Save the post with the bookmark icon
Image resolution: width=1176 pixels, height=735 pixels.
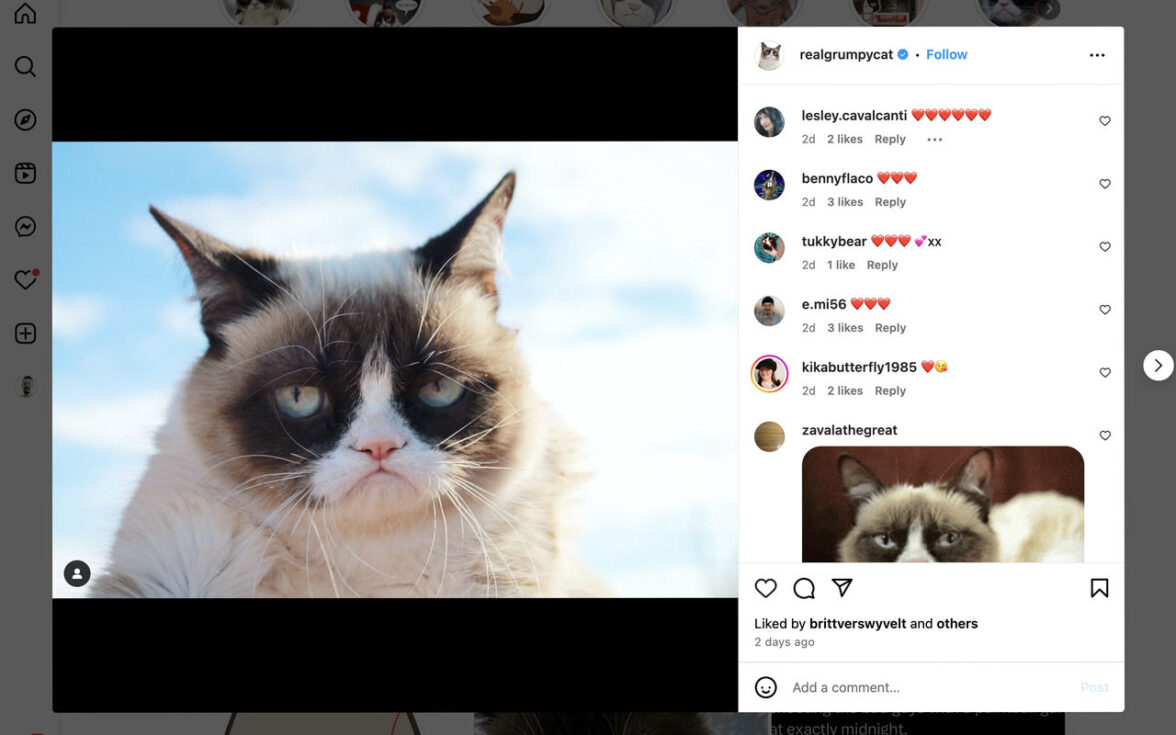[x=1100, y=588]
